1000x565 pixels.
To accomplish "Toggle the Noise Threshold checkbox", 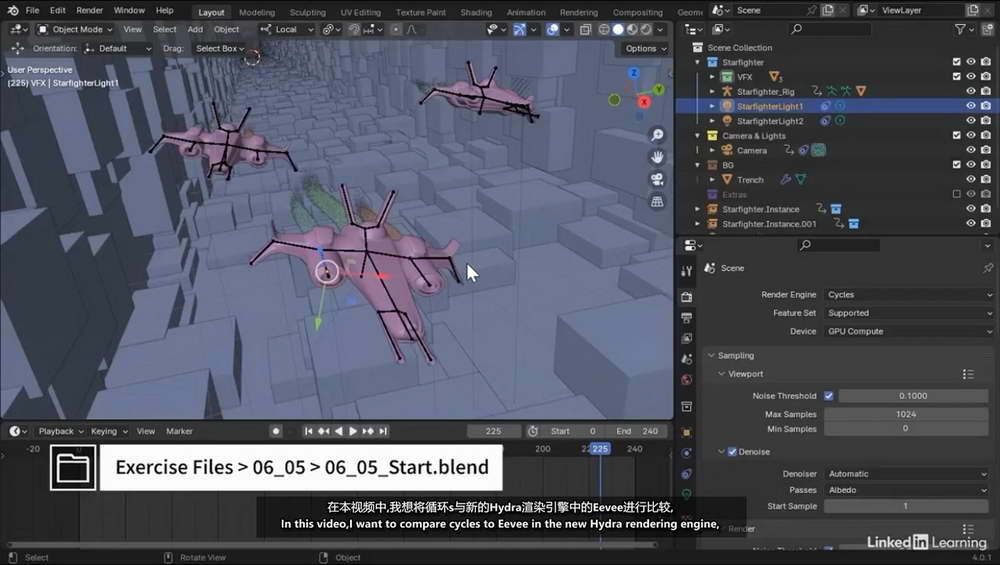I will pos(828,396).
